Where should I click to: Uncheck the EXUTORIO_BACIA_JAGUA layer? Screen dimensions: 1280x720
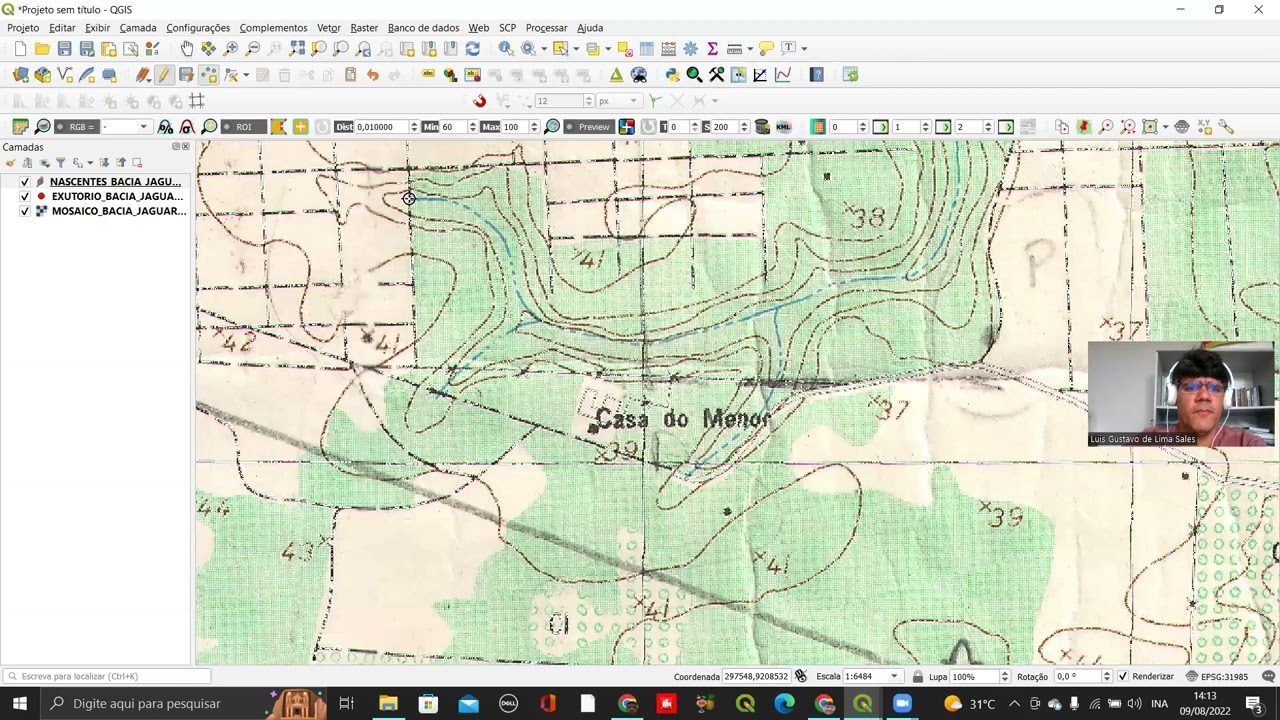coord(25,197)
